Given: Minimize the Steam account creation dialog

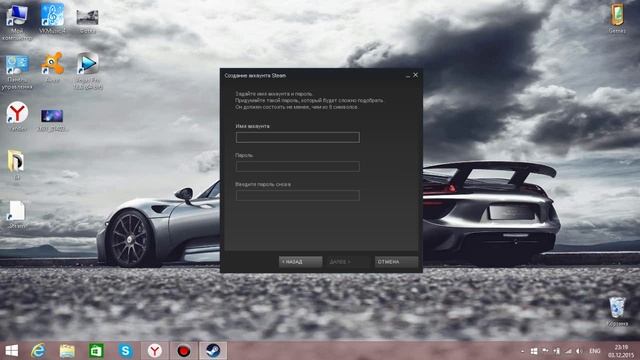Looking at the screenshot, I should pos(408,76).
